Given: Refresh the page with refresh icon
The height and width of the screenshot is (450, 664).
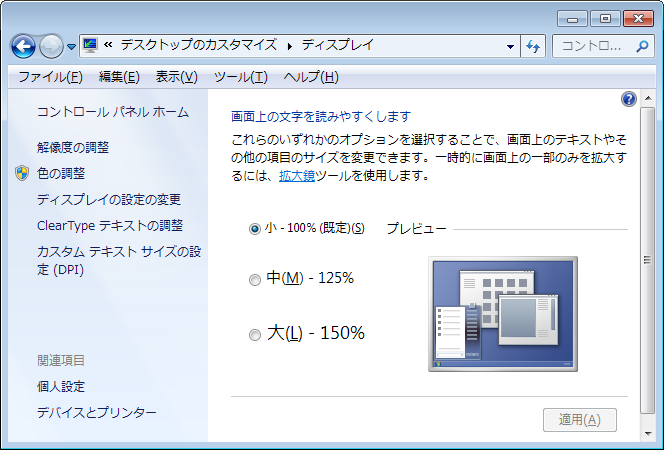Looking at the screenshot, I should [533, 46].
